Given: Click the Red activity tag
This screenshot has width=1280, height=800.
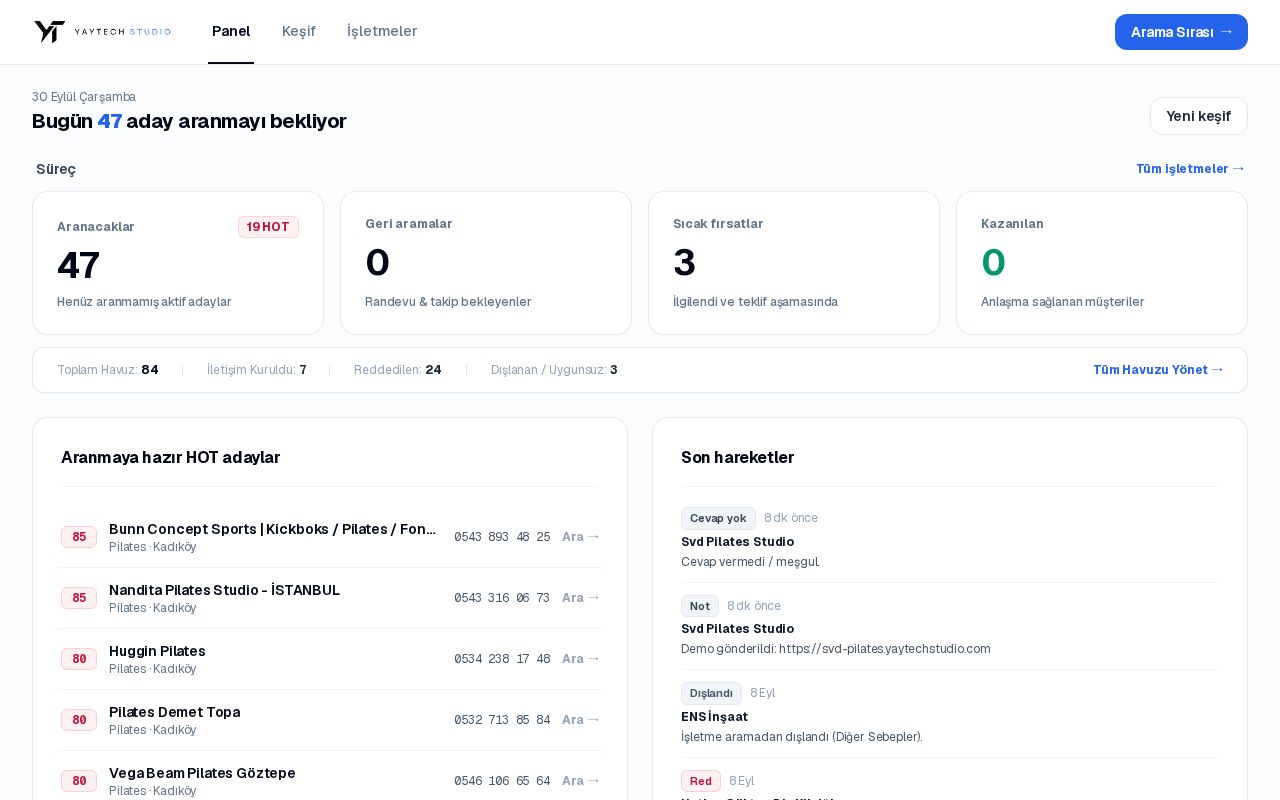Looking at the screenshot, I should 701,781.
